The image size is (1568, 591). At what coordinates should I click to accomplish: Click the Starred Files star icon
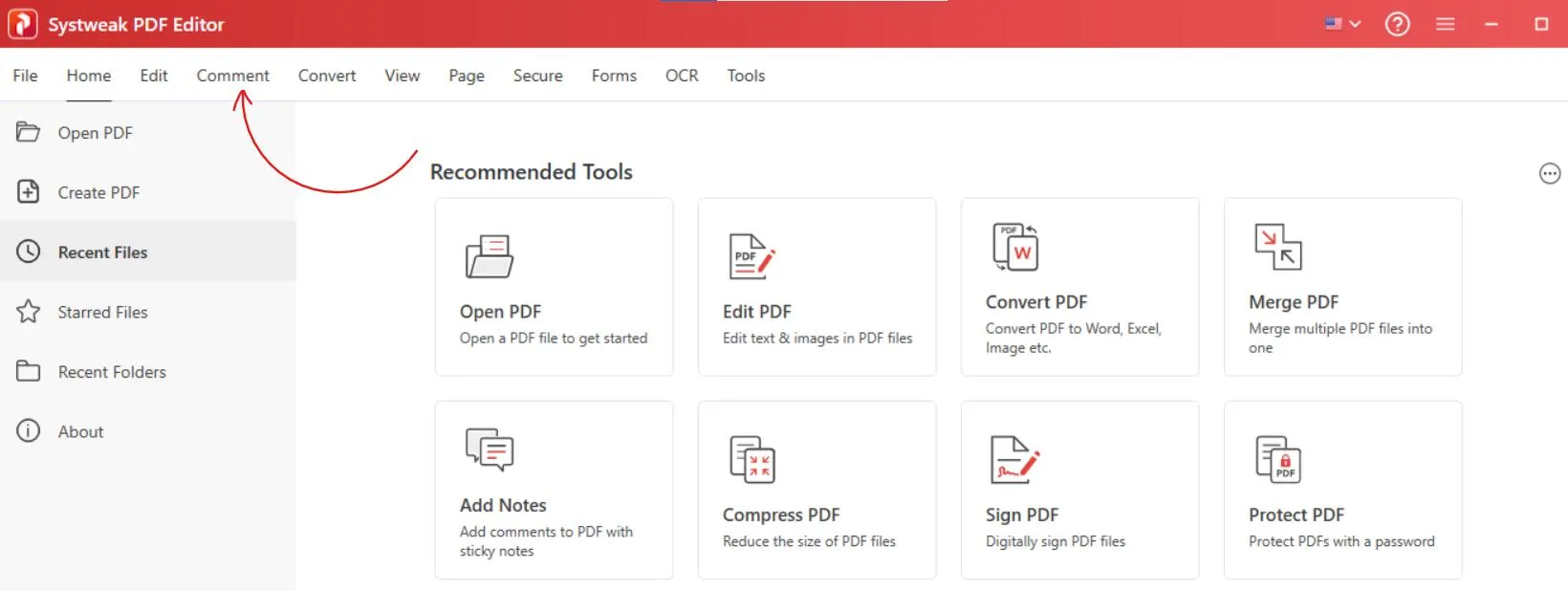click(x=28, y=312)
